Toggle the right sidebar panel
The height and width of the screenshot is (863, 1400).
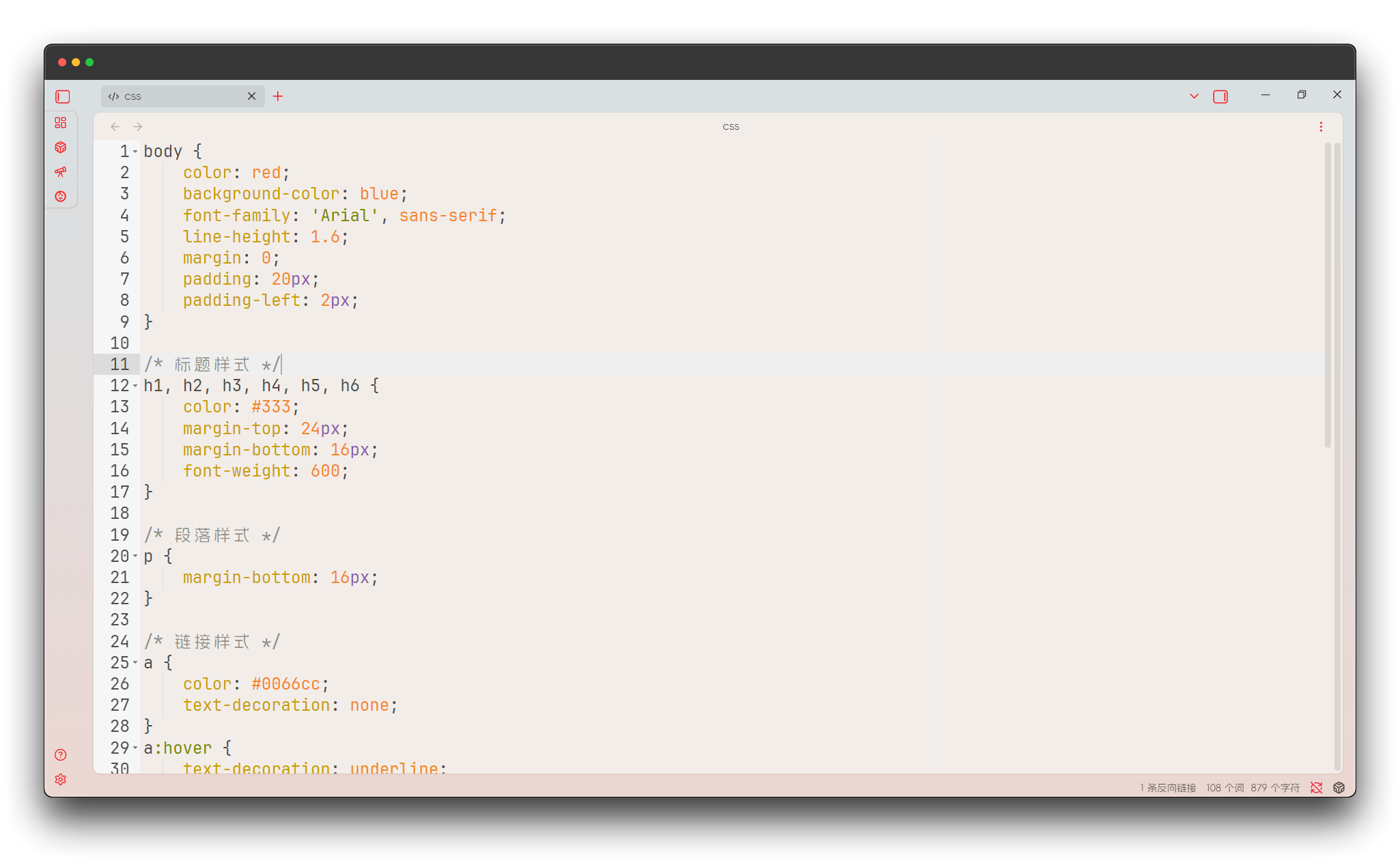coord(1220,97)
